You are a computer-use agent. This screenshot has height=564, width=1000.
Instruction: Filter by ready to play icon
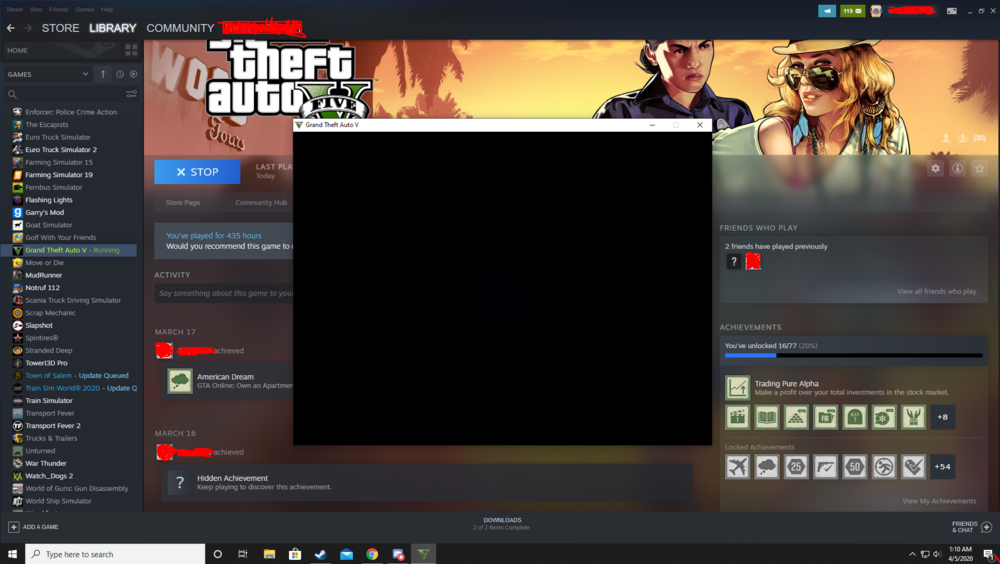pyautogui.click(x=133, y=74)
